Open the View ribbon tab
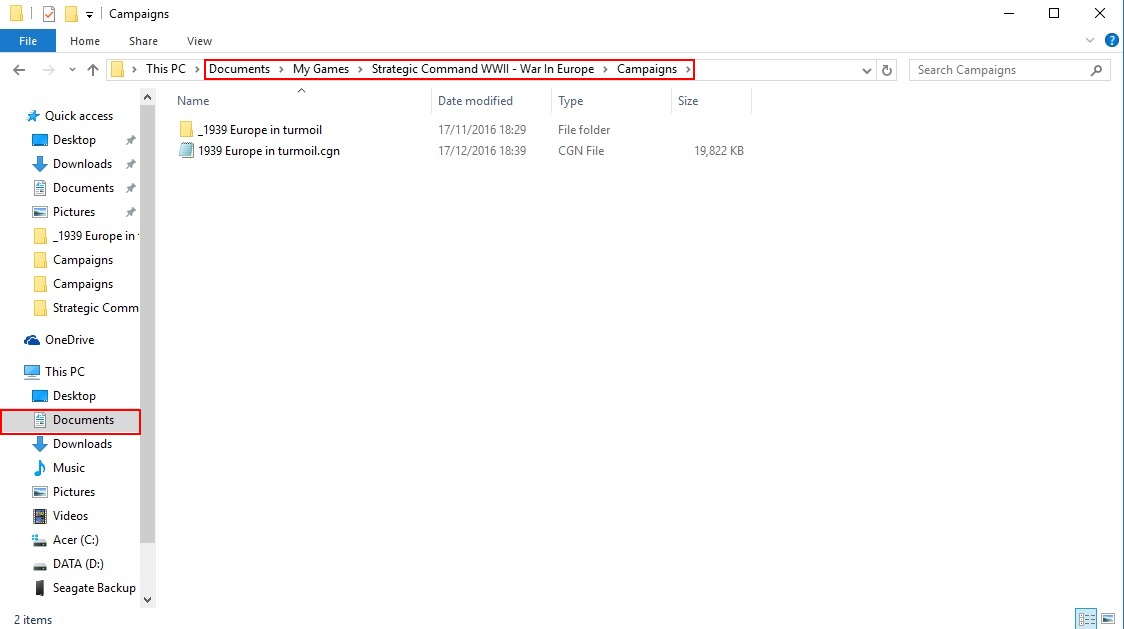The image size is (1124, 629). pyautogui.click(x=199, y=41)
